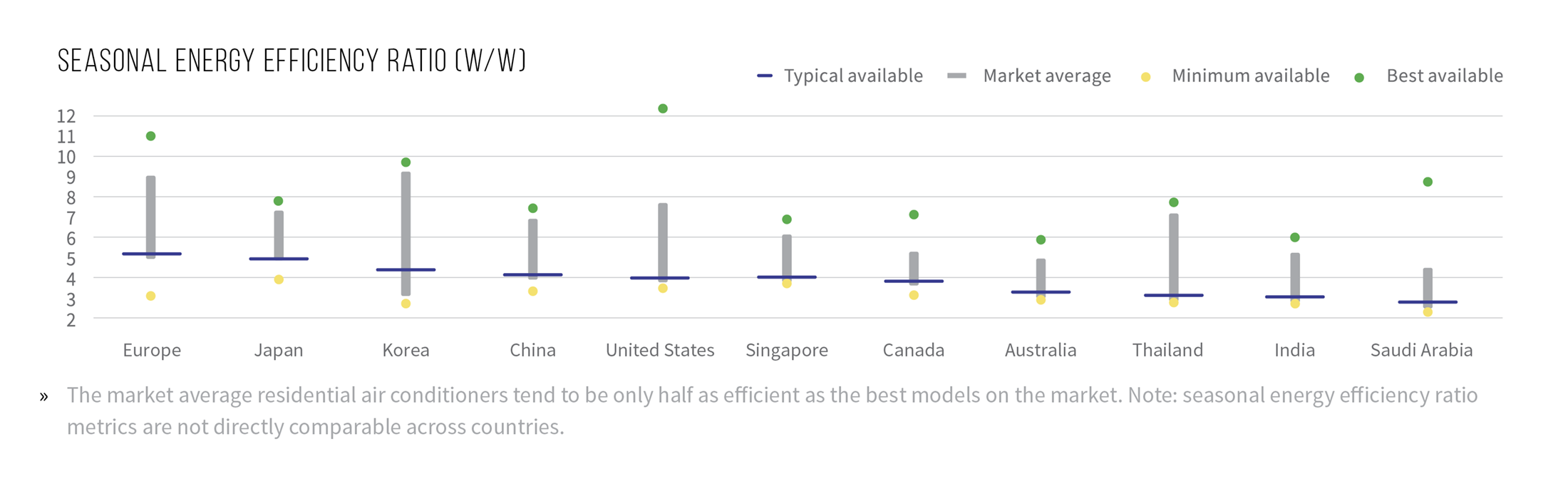The image size is (1568, 496).
Task: Click Saudi Arabia's green best available dot
Action: coord(1428,182)
